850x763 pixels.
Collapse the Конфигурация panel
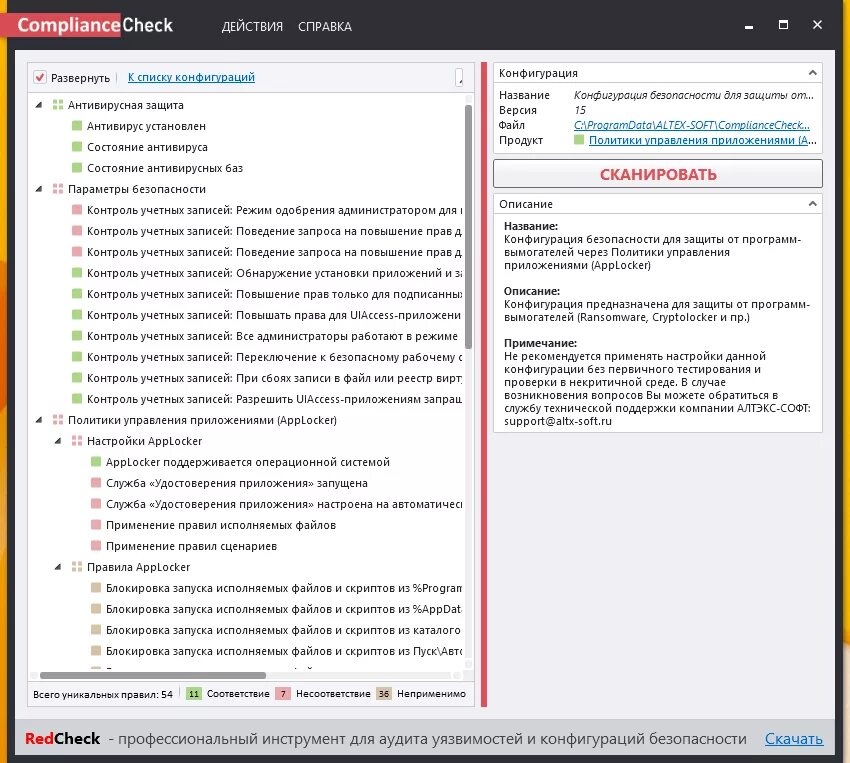coord(812,73)
